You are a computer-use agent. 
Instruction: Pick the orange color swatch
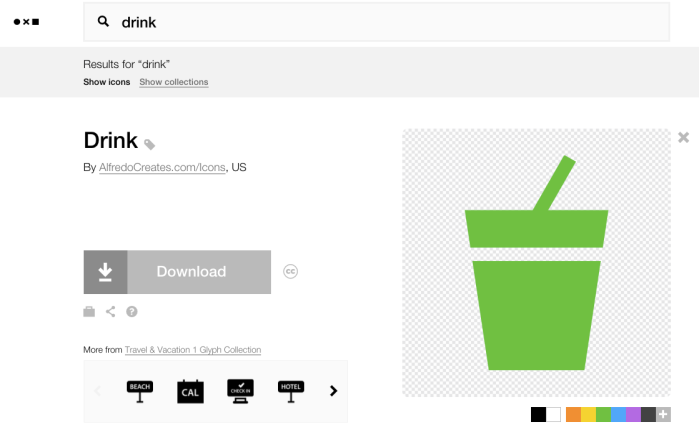tap(573, 414)
